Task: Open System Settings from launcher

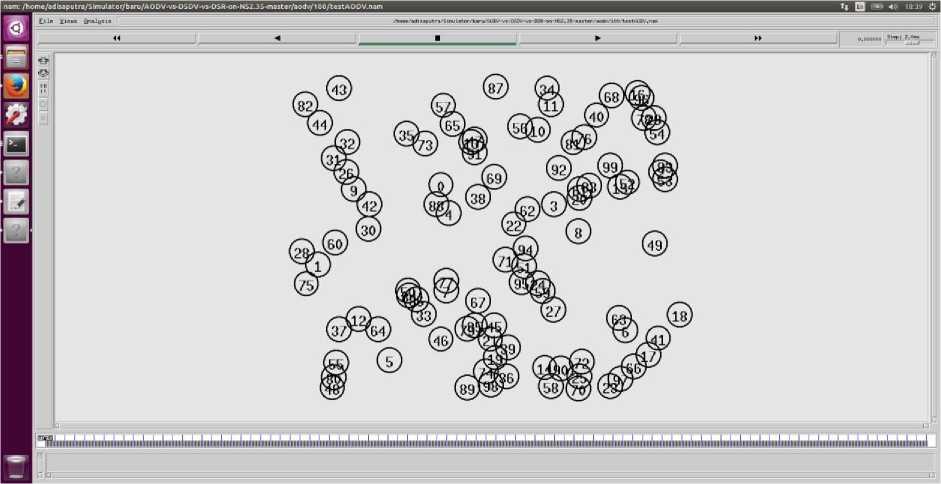Action: click(16, 115)
